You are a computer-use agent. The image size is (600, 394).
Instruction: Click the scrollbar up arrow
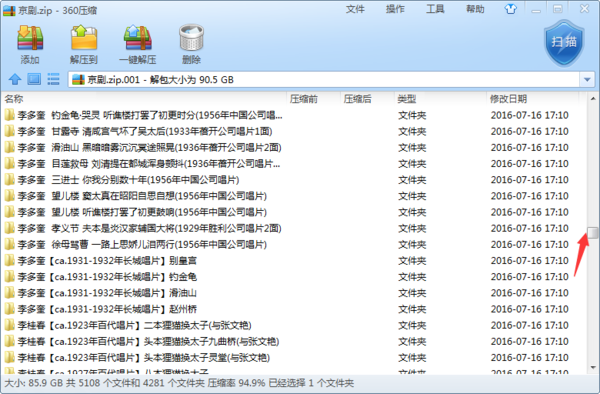click(x=593, y=98)
